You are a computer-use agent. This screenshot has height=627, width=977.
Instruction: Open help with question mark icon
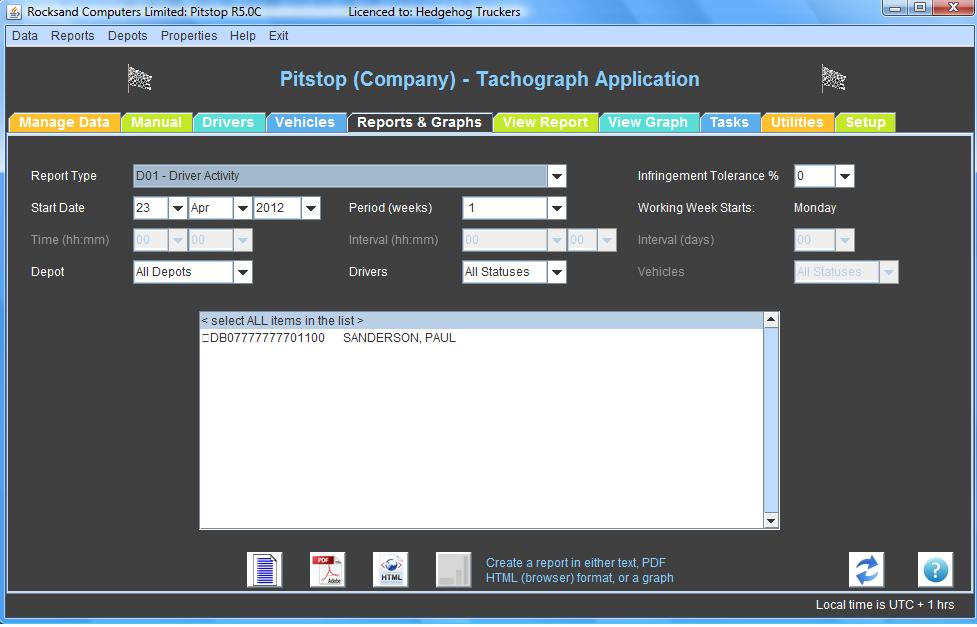(935, 570)
